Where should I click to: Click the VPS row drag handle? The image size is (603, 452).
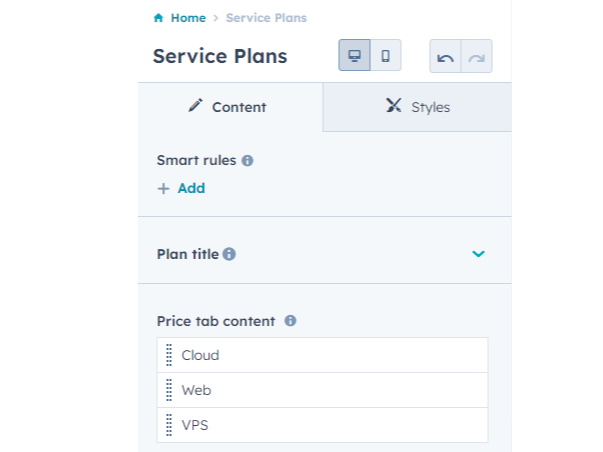coord(169,425)
